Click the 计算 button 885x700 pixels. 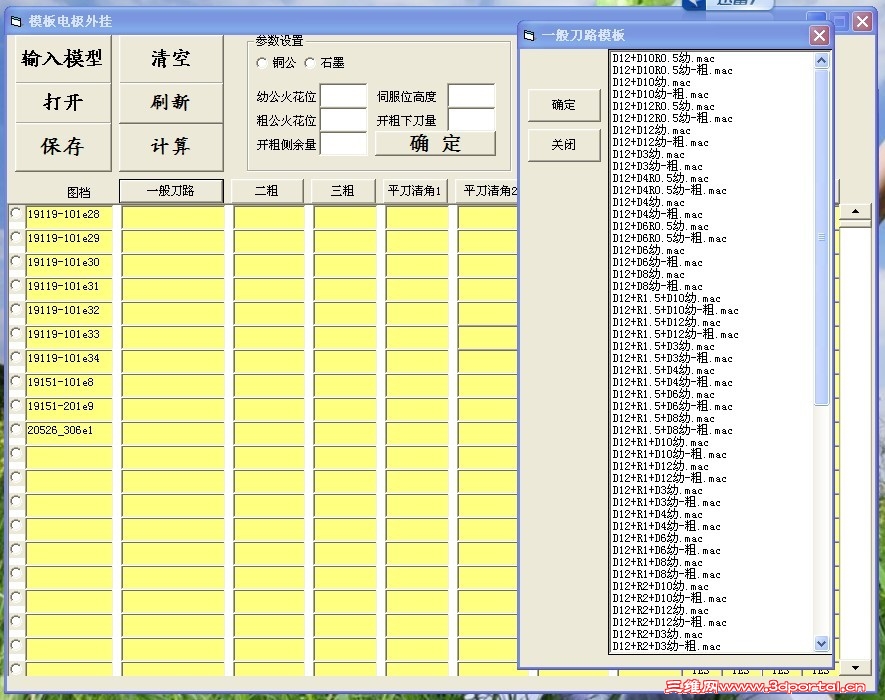tap(171, 147)
